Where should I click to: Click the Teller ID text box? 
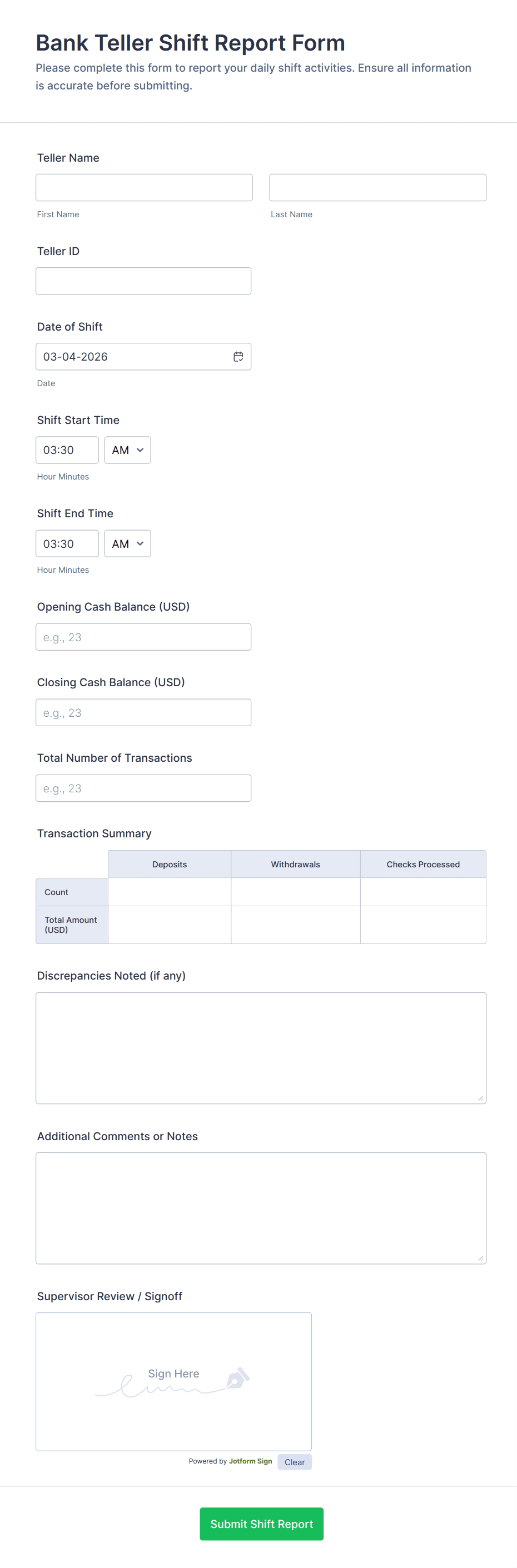click(x=143, y=281)
